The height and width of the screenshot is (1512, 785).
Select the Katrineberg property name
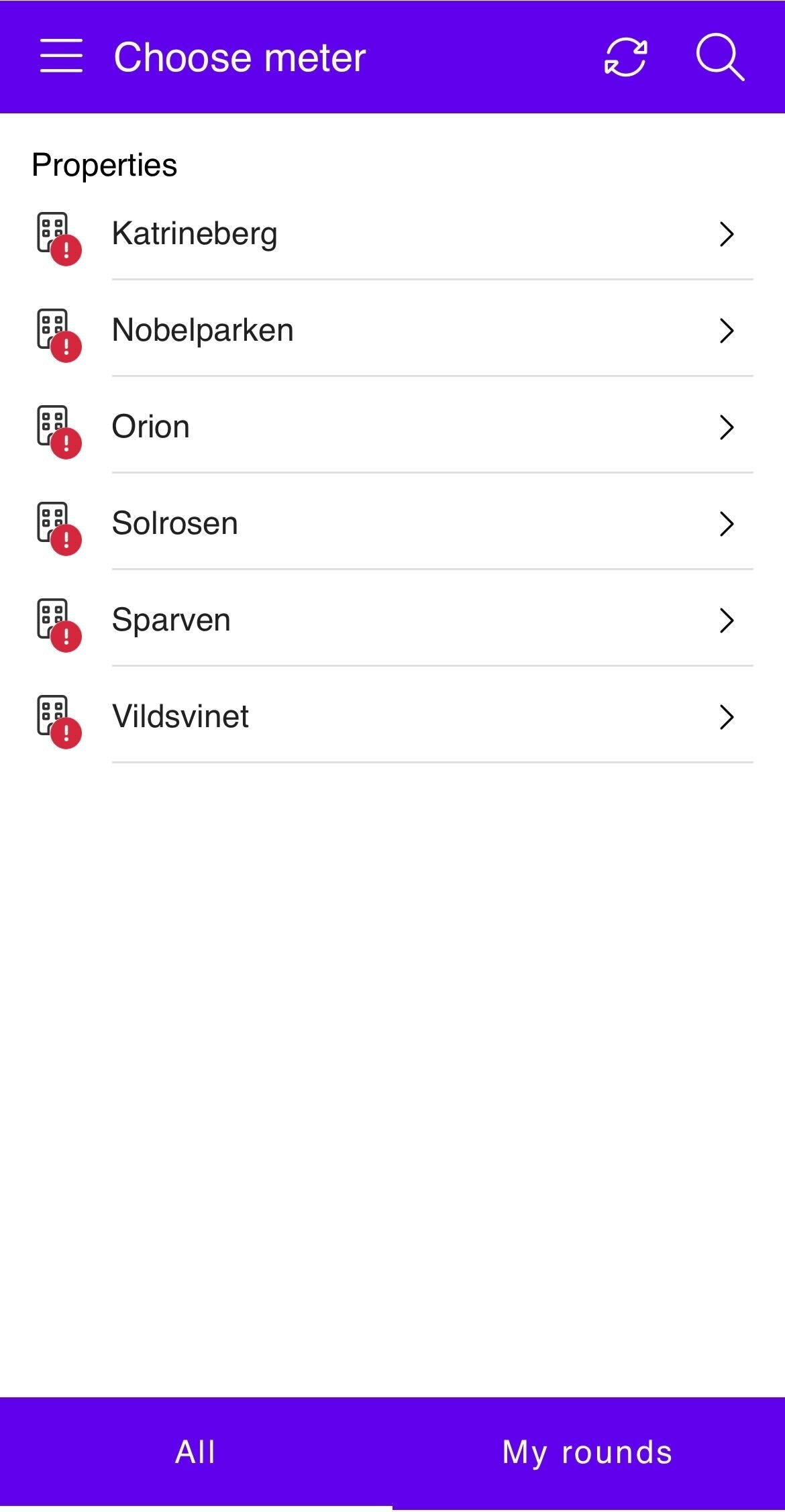[x=195, y=234]
